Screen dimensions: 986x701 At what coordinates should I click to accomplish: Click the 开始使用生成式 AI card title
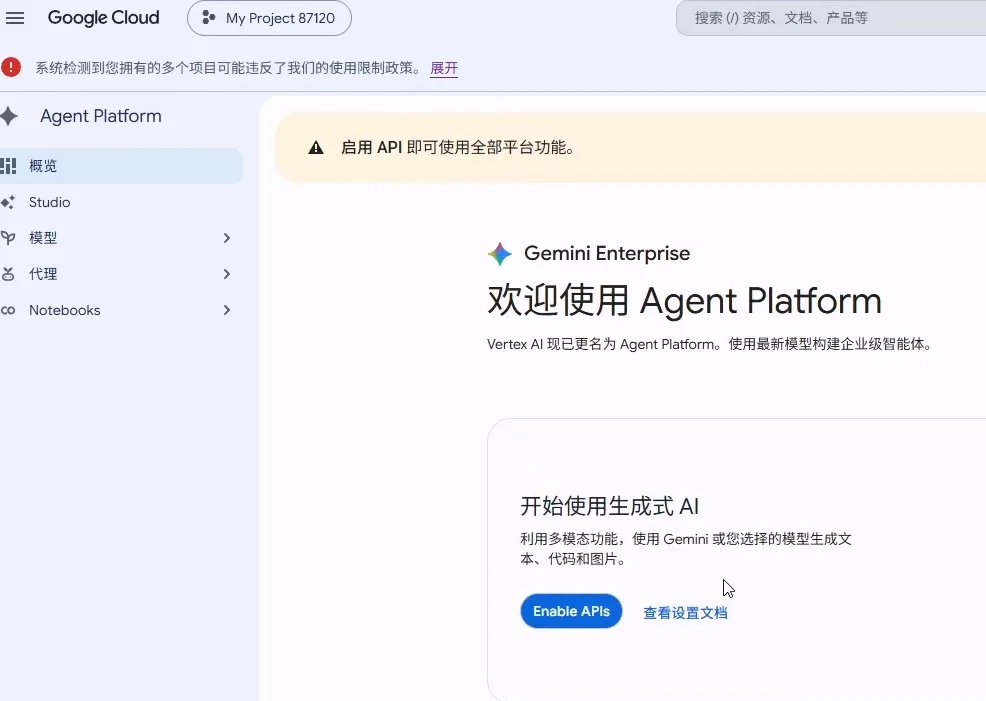pyautogui.click(x=609, y=506)
